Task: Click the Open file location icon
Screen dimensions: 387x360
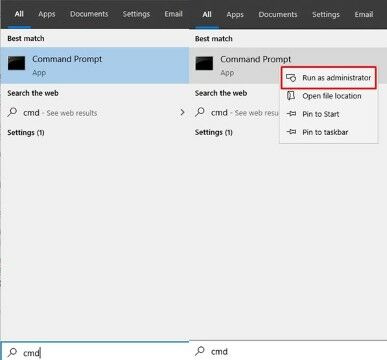Action: (x=291, y=96)
